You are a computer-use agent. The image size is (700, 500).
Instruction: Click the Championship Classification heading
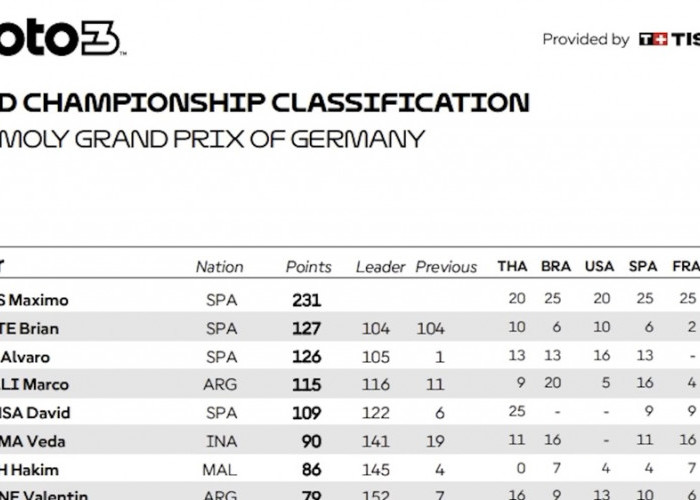pyautogui.click(x=264, y=103)
